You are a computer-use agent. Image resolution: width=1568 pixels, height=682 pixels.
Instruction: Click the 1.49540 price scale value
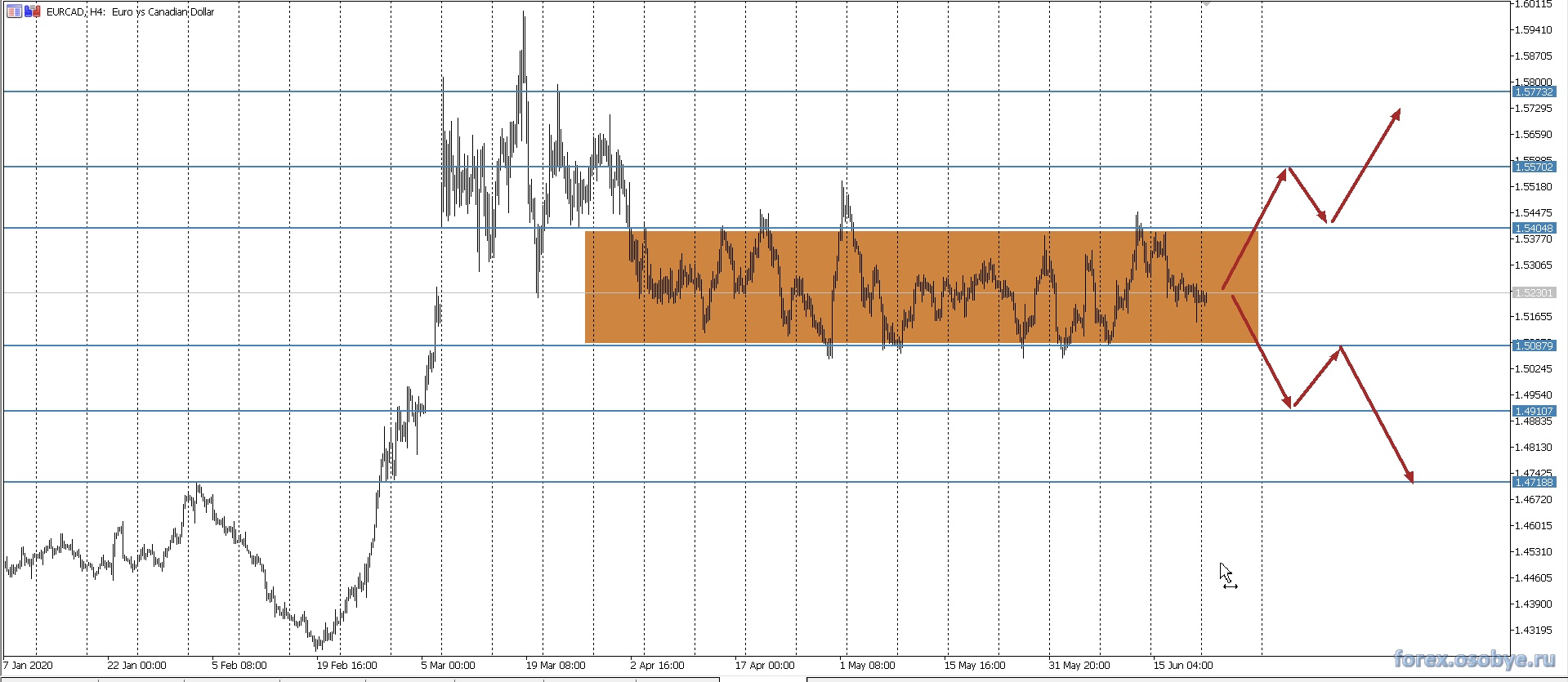(1534, 395)
